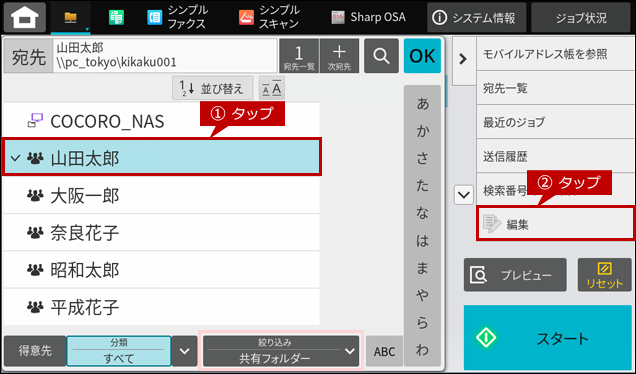Sort the list with 並び替え
Screen dimensions: 636x374
(x=213, y=88)
